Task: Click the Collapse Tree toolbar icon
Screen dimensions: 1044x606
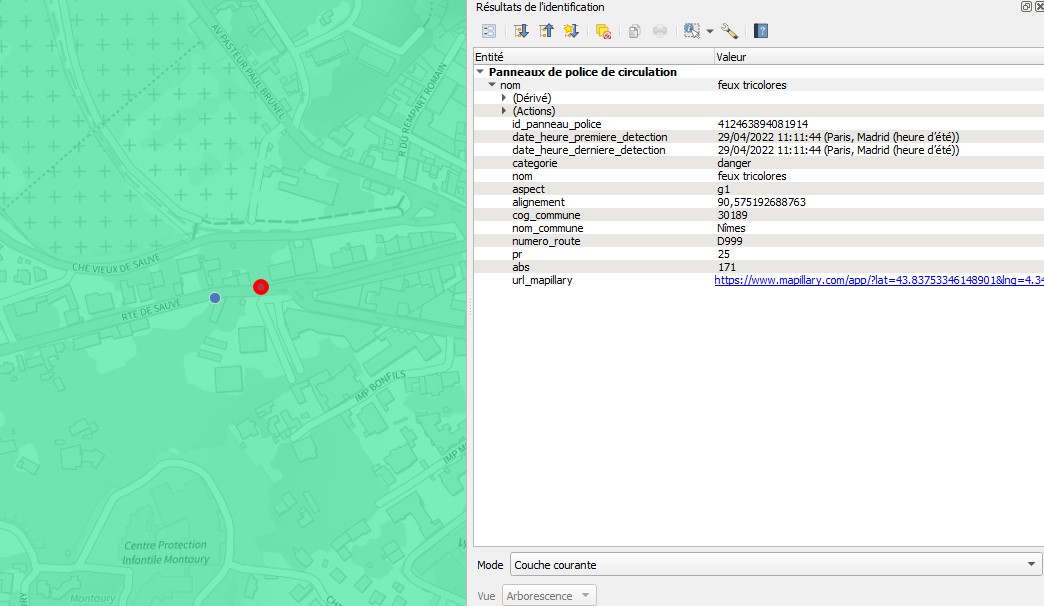Action: (546, 31)
